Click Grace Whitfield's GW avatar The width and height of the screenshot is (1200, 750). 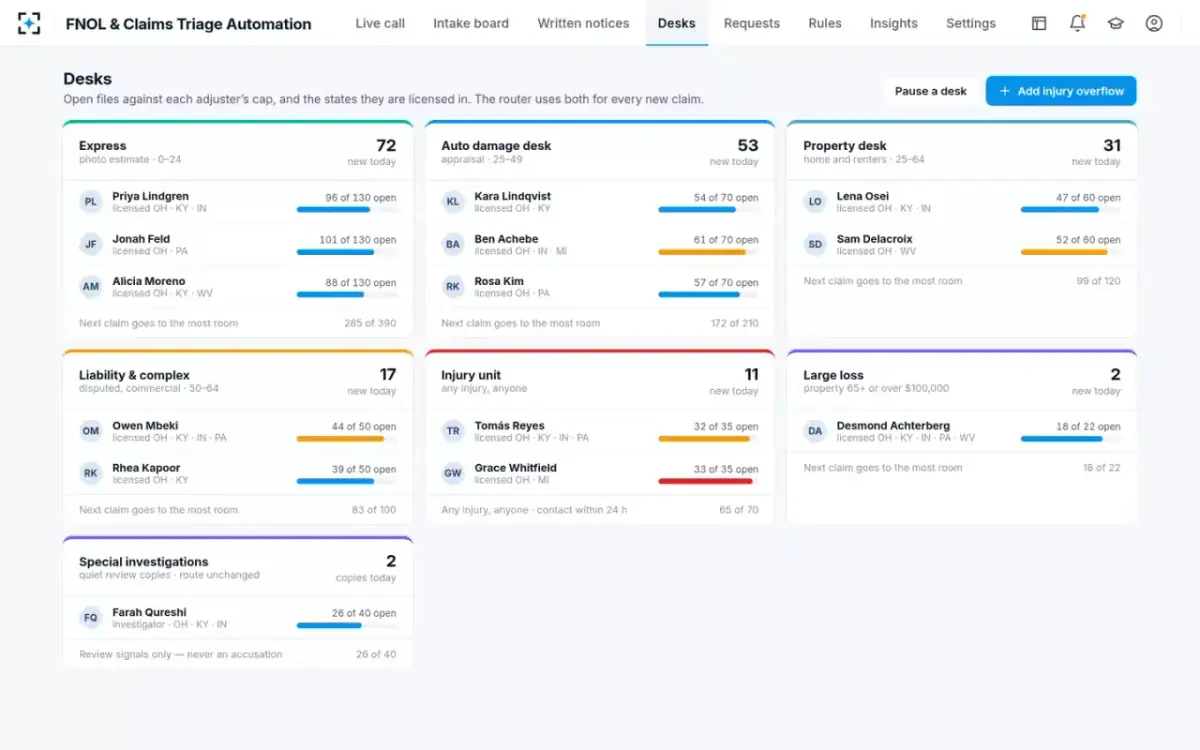click(453, 474)
